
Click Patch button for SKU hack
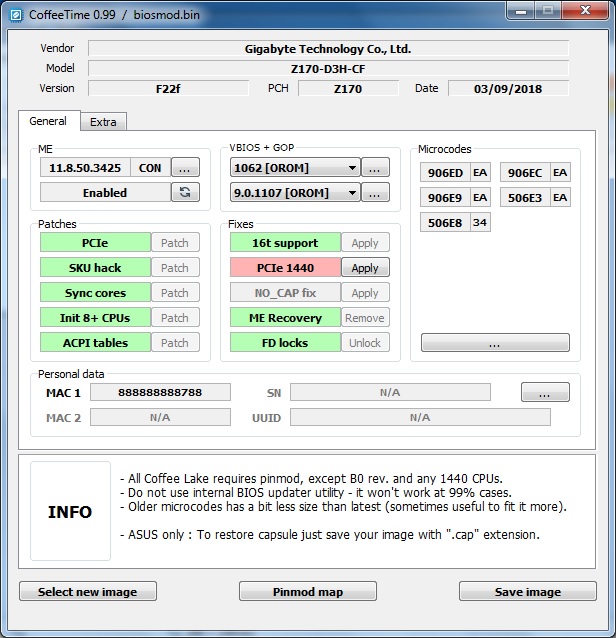(x=175, y=267)
